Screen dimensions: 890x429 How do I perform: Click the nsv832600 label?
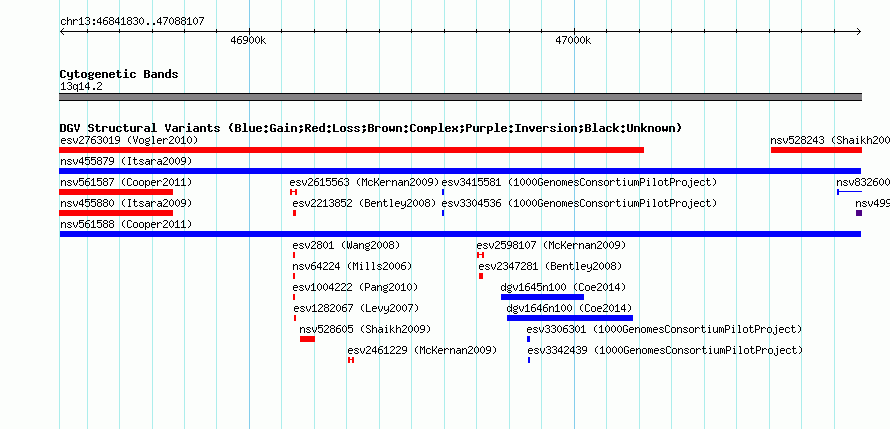click(x=863, y=182)
